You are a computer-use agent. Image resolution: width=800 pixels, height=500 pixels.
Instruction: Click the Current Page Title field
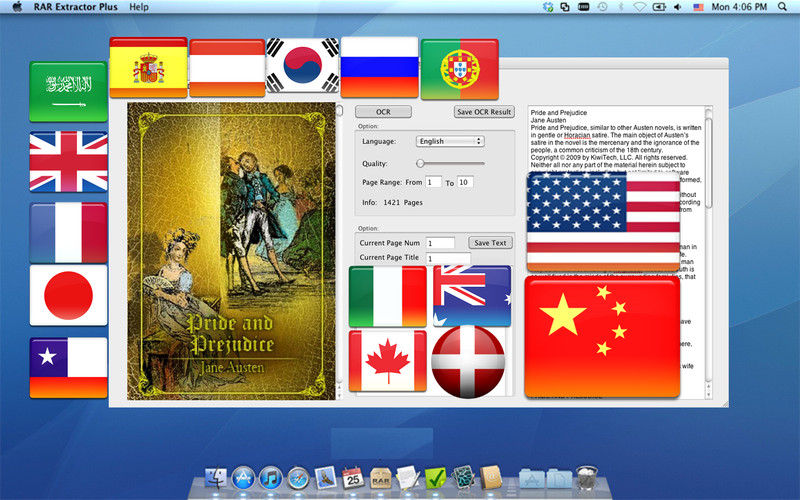click(448, 258)
